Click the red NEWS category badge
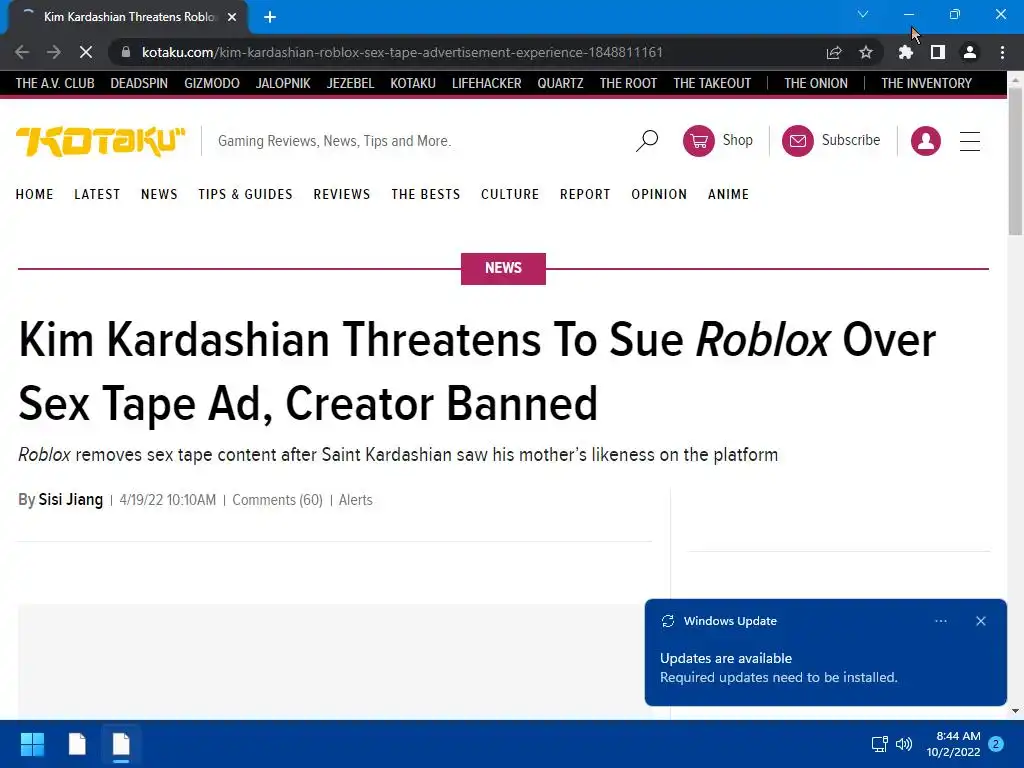1024x768 pixels. coord(504,268)
